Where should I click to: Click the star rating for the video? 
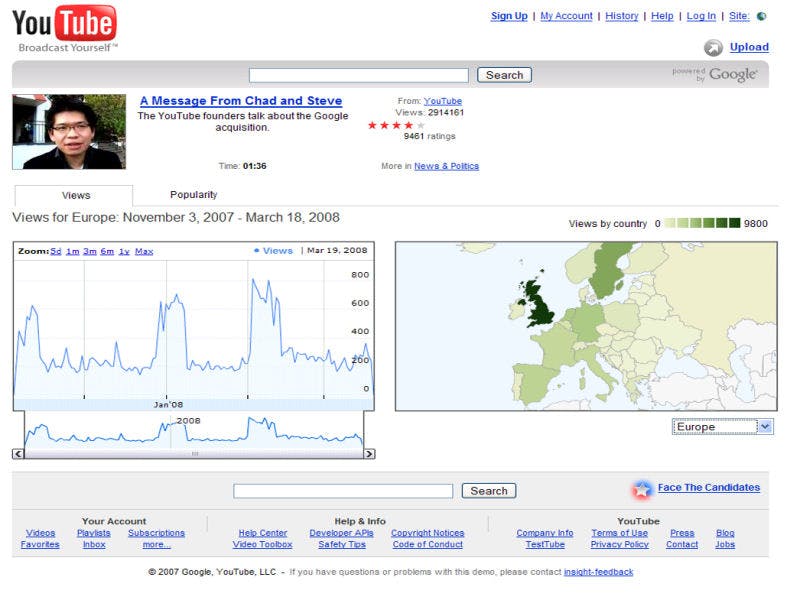[x=396, y=125]
